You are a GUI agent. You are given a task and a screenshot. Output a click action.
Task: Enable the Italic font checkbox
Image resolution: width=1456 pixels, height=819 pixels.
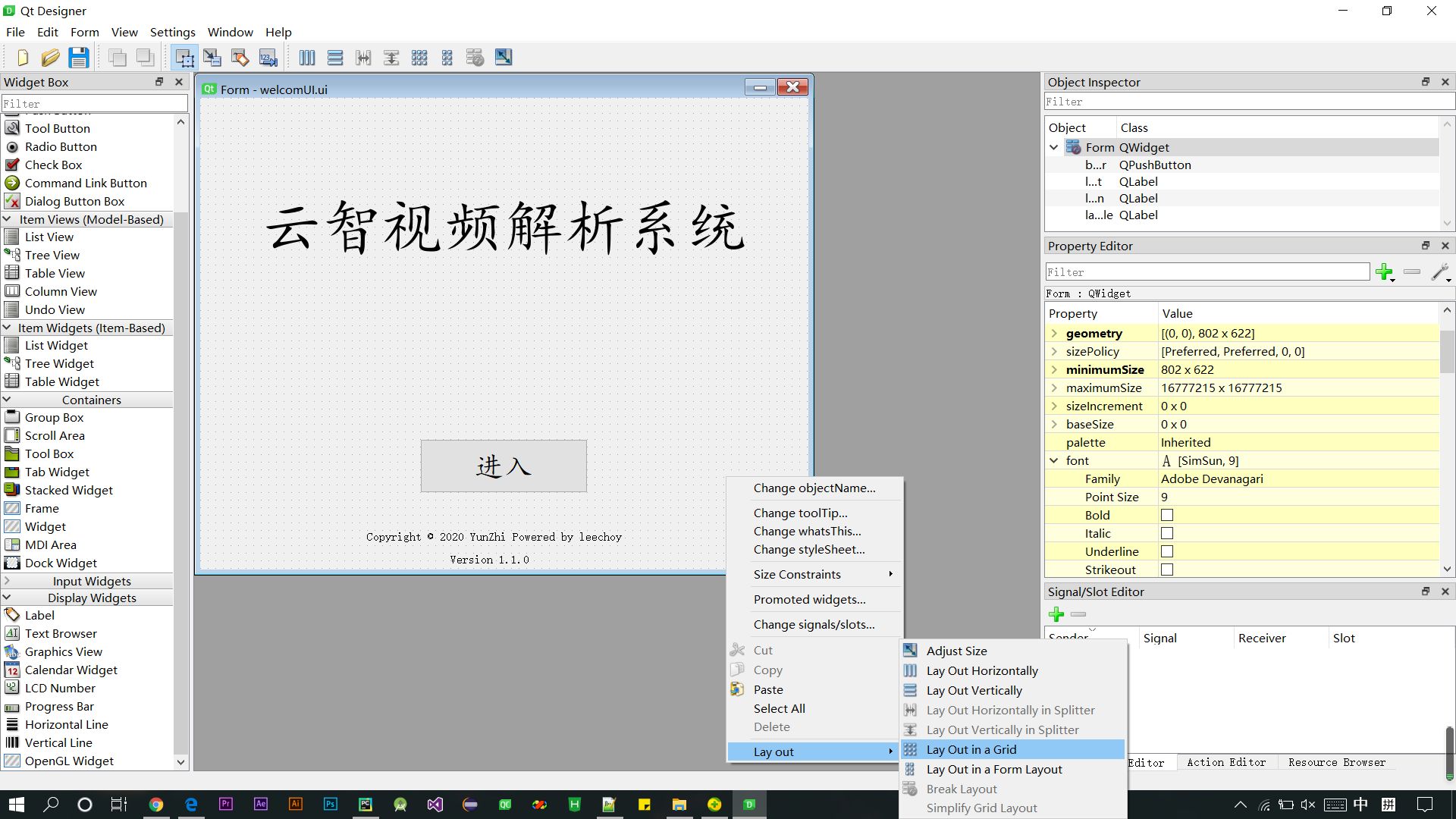click(x=1167, y=534)
